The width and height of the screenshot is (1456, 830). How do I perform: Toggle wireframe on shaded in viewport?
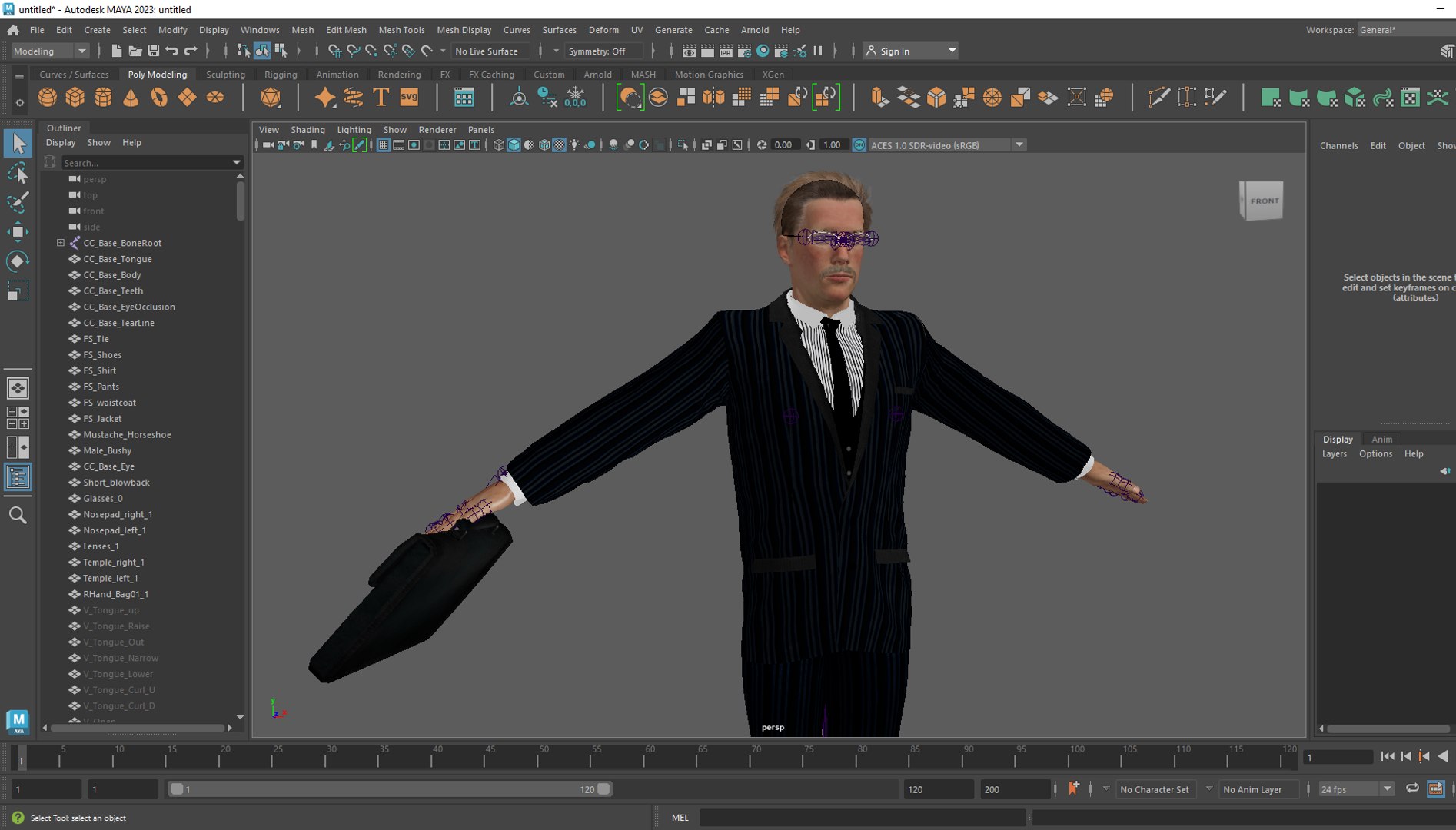(544, 145)
